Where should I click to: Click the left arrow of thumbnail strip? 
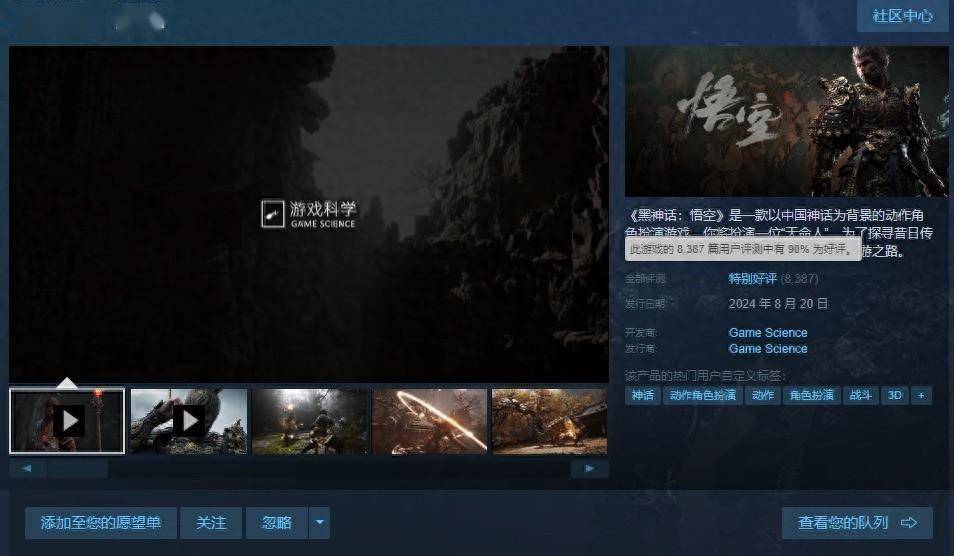point(27,468)
